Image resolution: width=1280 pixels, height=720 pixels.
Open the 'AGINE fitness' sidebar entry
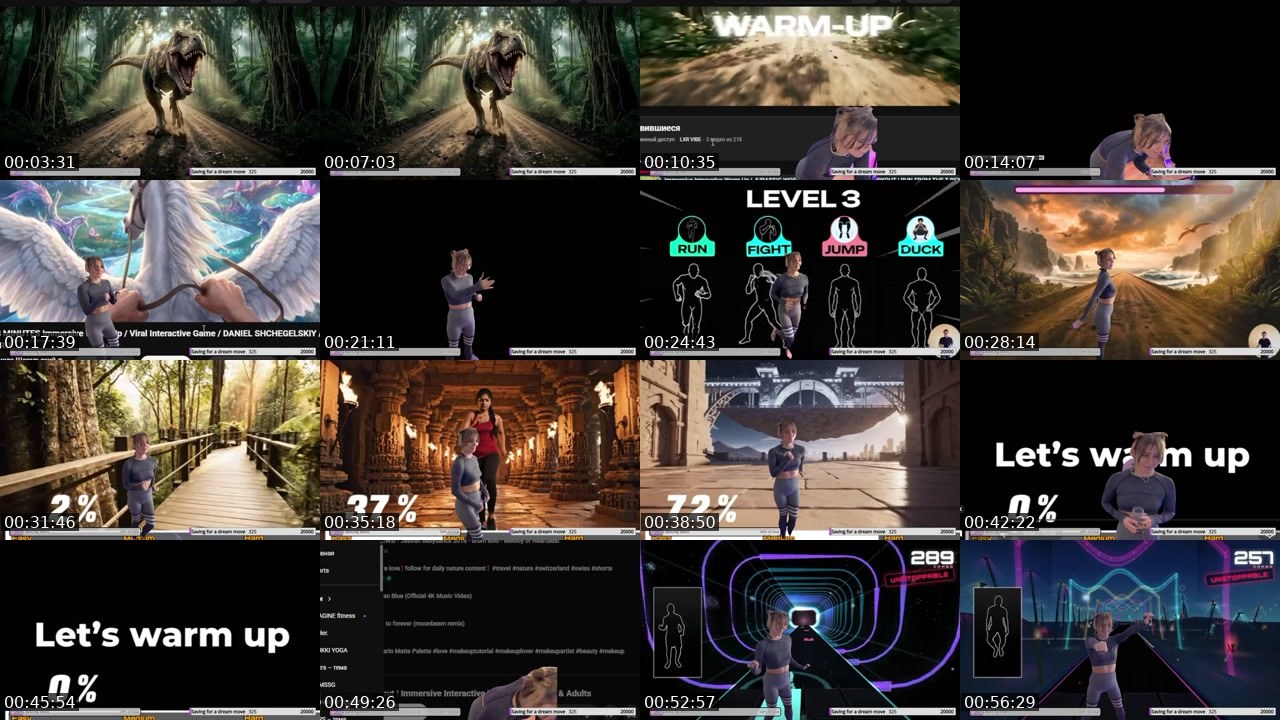338,615
